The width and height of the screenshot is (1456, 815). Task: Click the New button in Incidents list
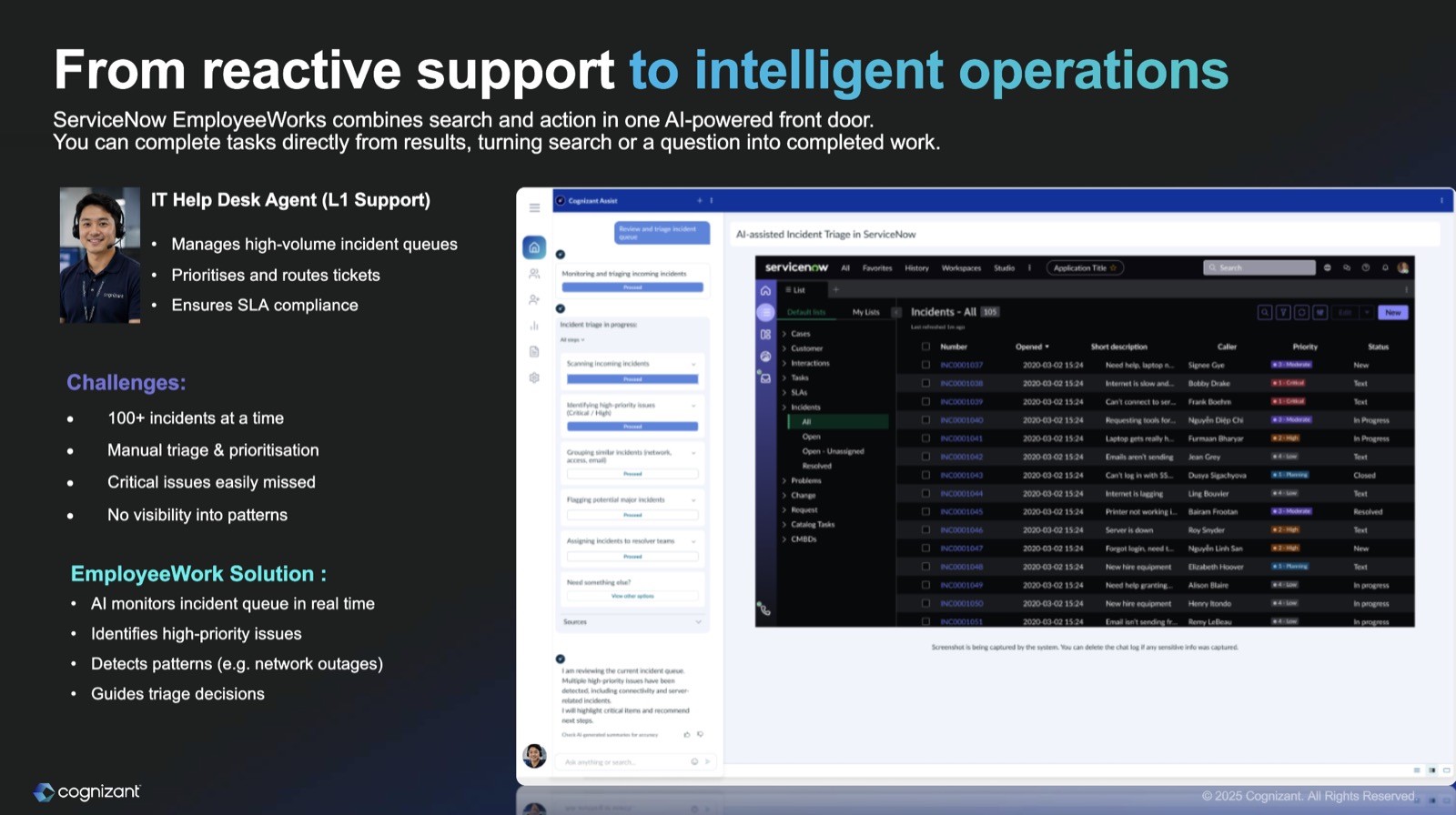(x=1393, y=312)
